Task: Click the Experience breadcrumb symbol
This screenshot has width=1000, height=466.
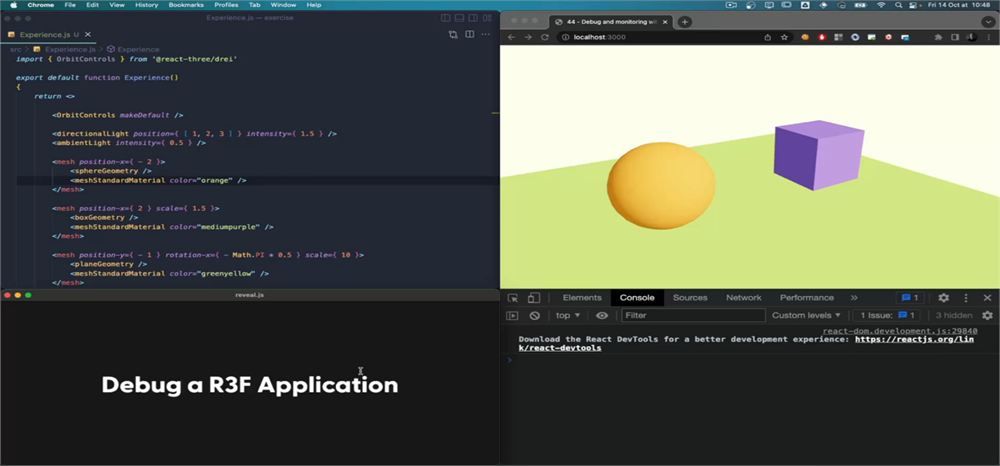Action: (x=133, y=49)
